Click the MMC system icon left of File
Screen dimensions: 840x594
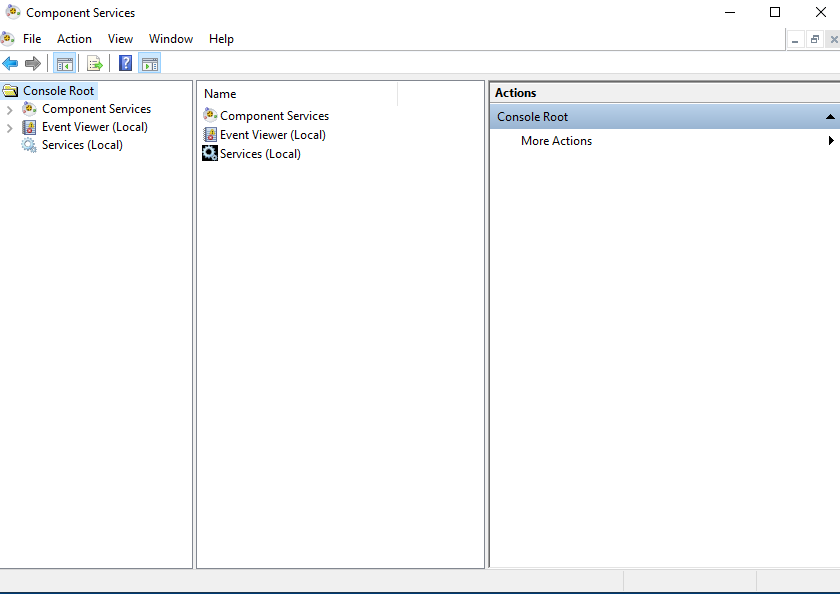tap(8, 39)
